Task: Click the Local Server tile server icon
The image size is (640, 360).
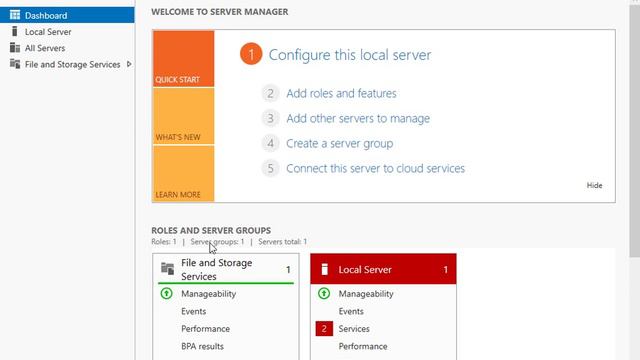Action: point(324,269)
